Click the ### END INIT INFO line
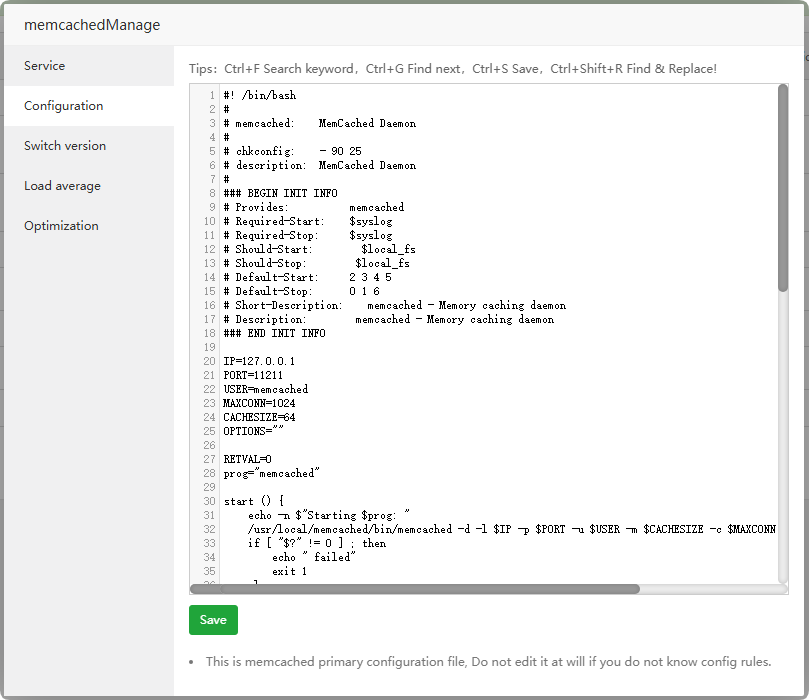The width and height of the screenshot is (809, 700). click(274, 333)
